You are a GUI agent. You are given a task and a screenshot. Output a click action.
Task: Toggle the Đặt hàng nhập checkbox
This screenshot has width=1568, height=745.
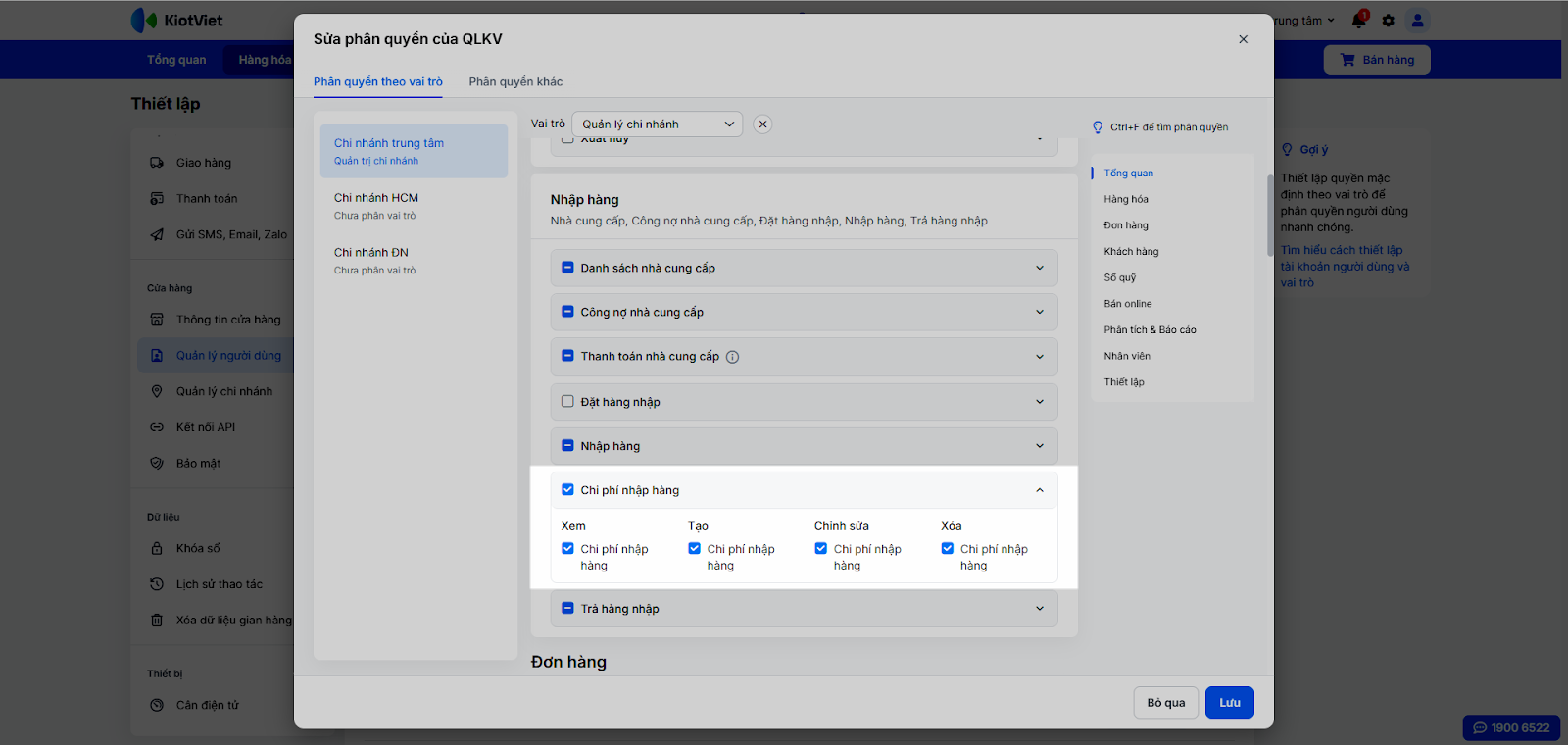(x=567, y=402)
